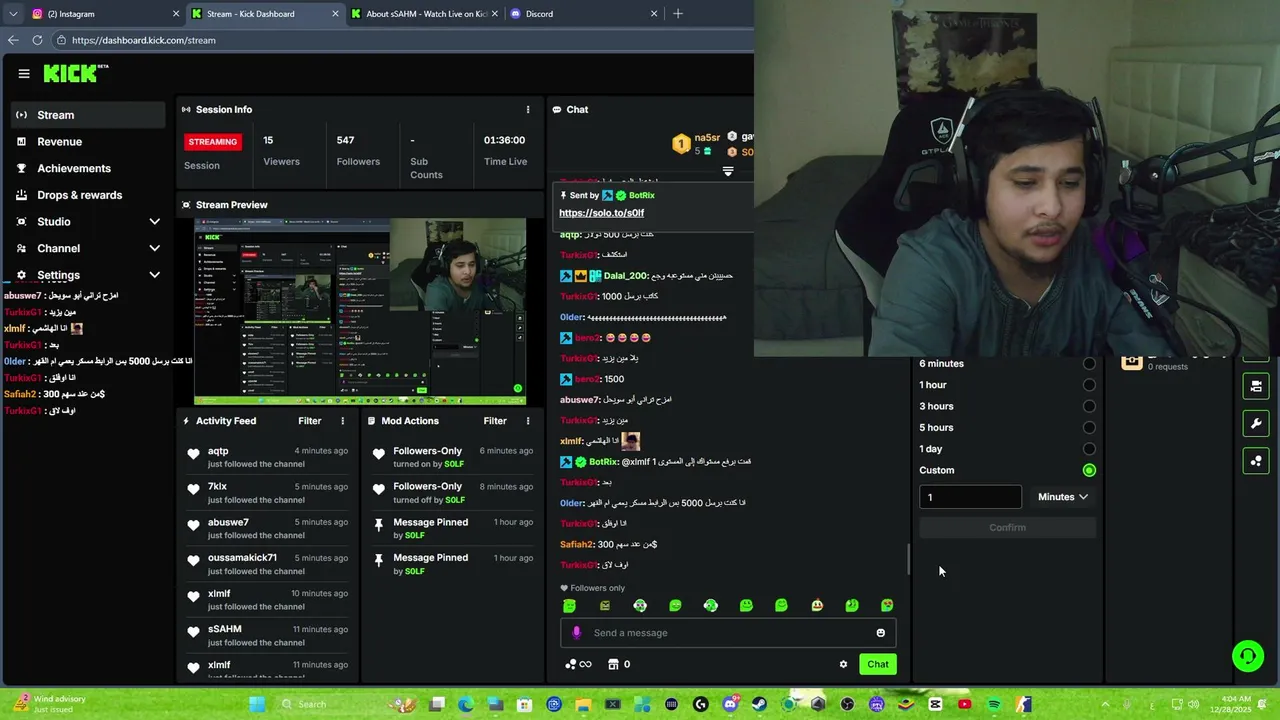This screenshot has height=720, width=1280.
Task: Open the Minutes unit dropdown
Action: (x=1063, y=497)
